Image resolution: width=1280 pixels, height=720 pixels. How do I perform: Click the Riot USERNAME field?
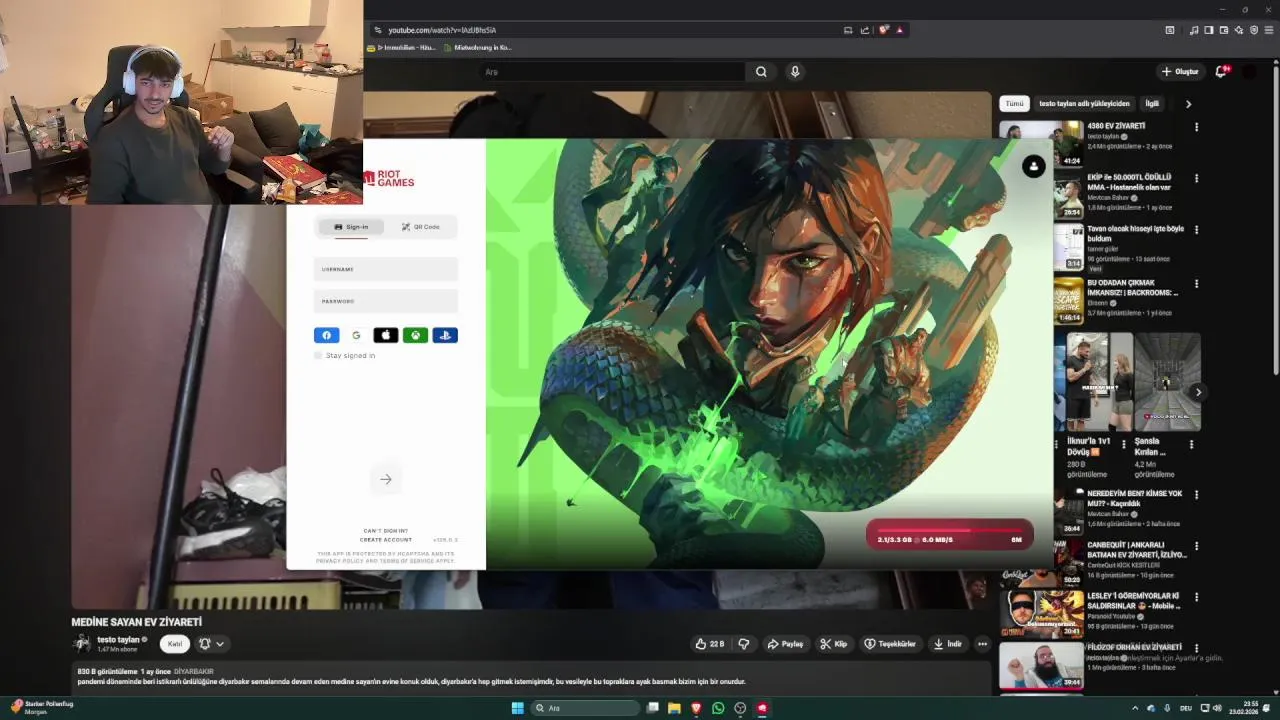tap(386, 269)
